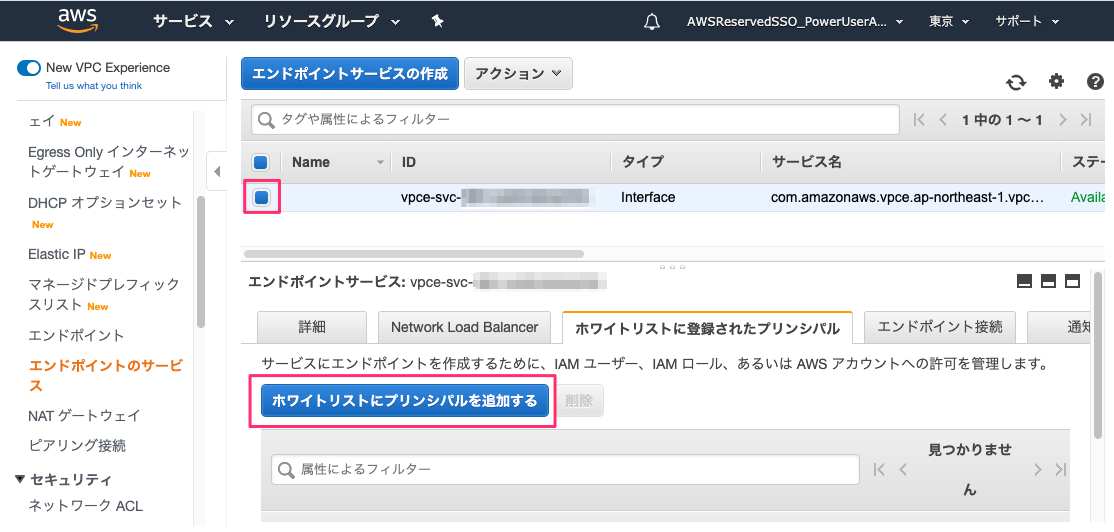Open NAT ゲートウェイ in sidebar

(84, 416)
